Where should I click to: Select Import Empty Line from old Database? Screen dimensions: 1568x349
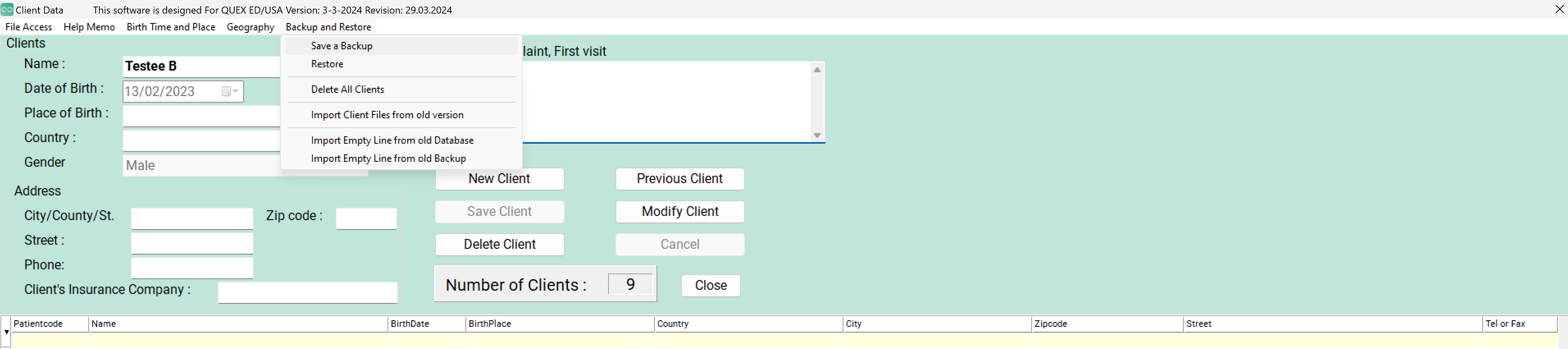[x=392, y=141]
